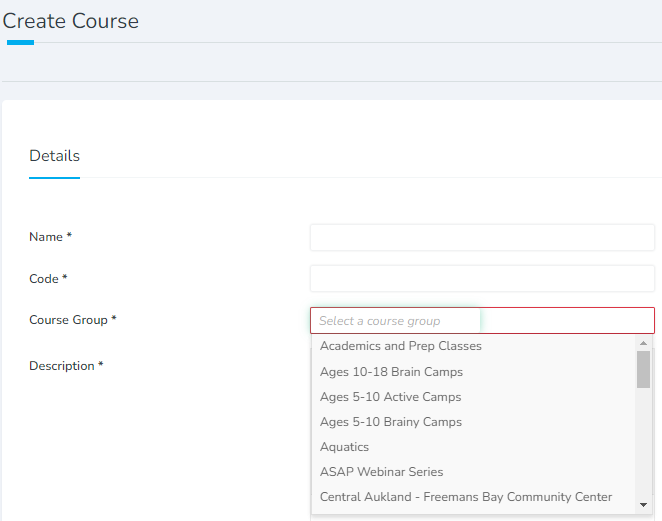Click the Name input field

click(482, 237)
